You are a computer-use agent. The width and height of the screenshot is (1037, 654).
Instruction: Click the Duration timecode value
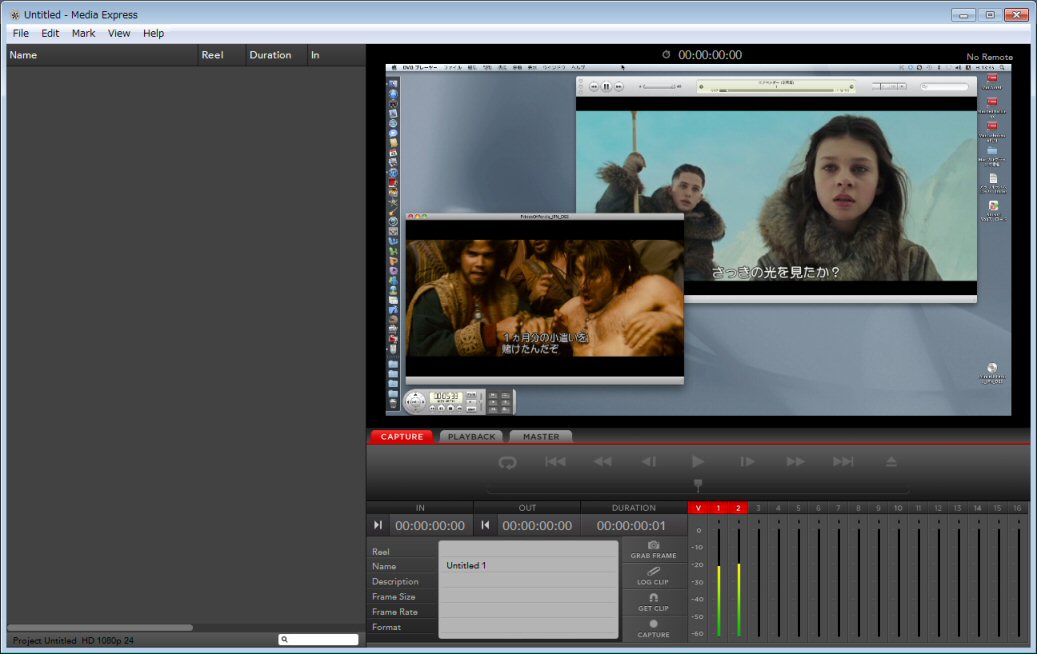[x=632, y=526]
